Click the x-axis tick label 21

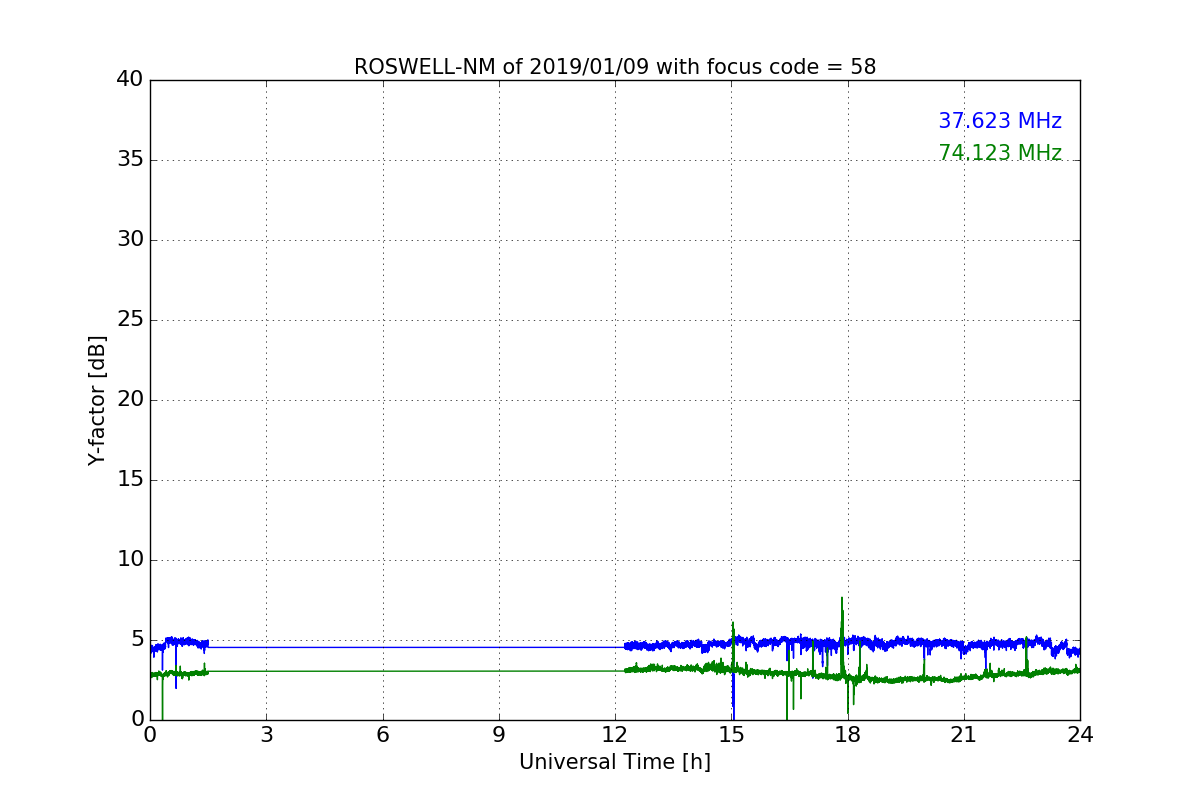[964, 734]
